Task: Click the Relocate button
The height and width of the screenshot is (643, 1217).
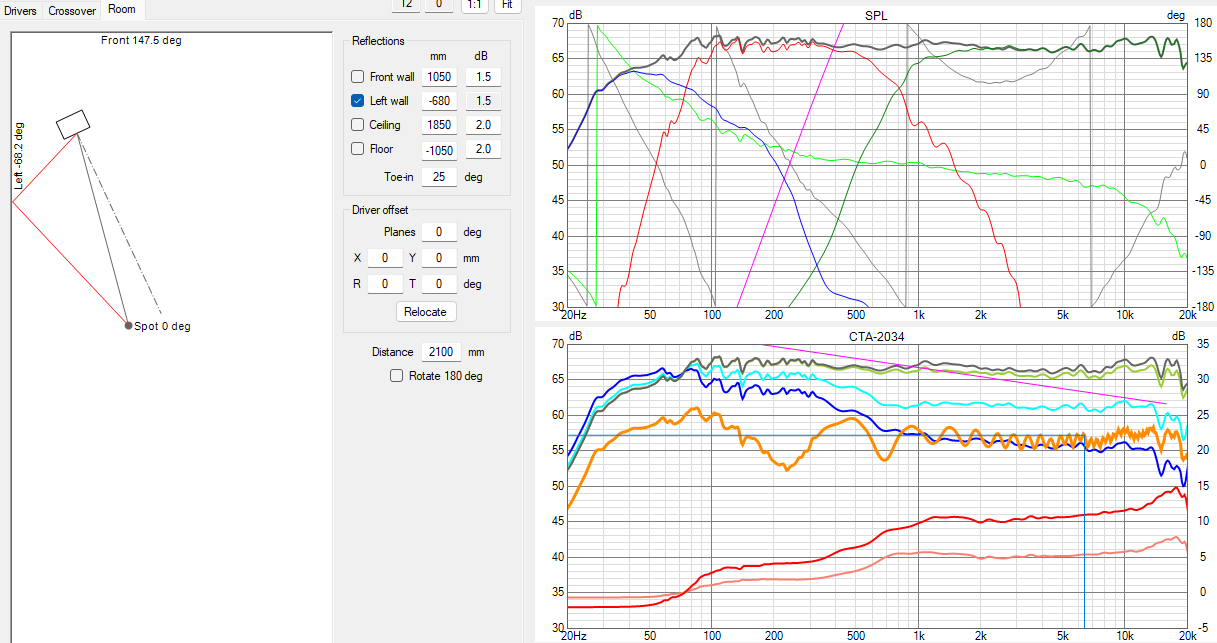Action: coord(425,312)
